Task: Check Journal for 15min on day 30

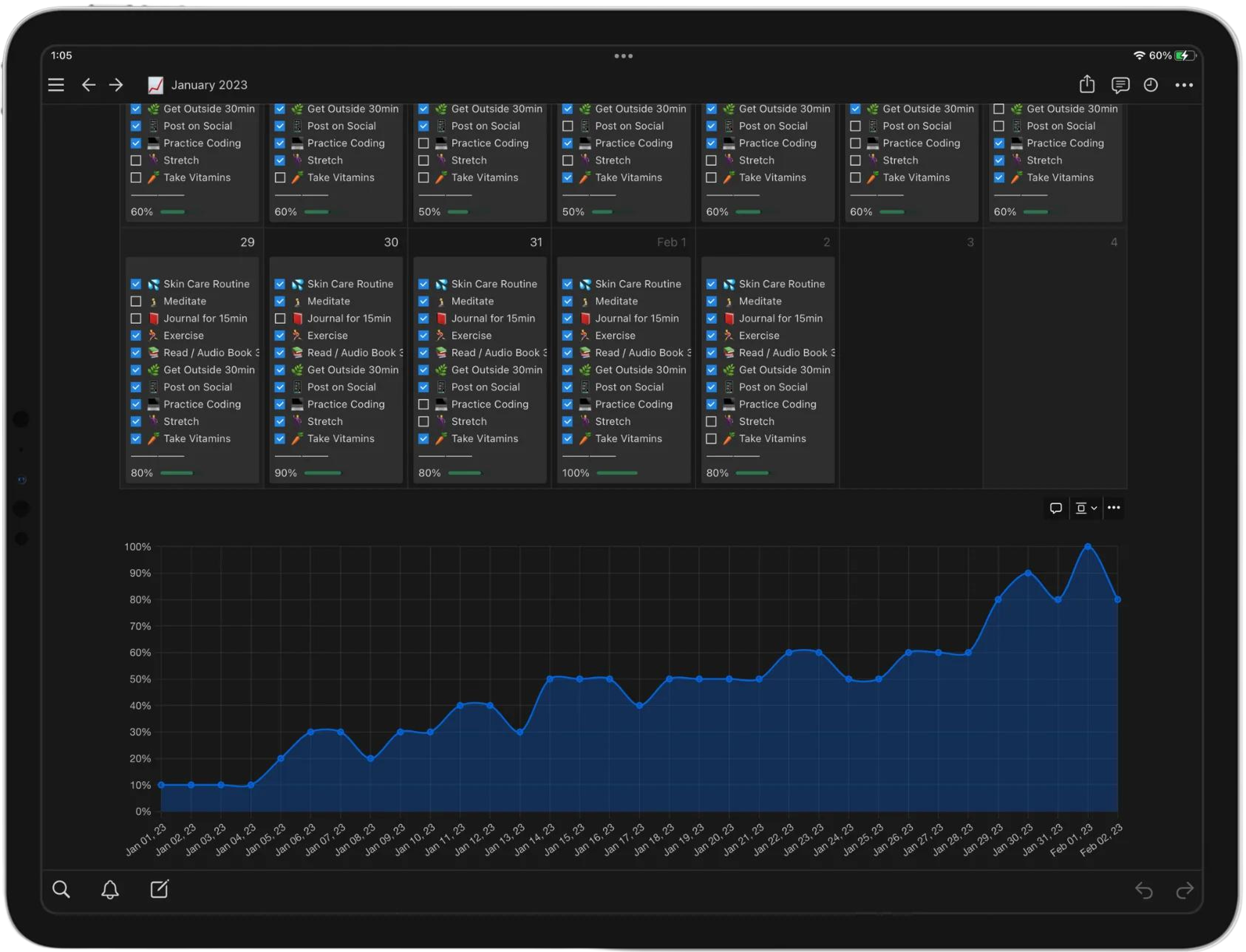Action: pyautogui.click(x=280, y=319)
